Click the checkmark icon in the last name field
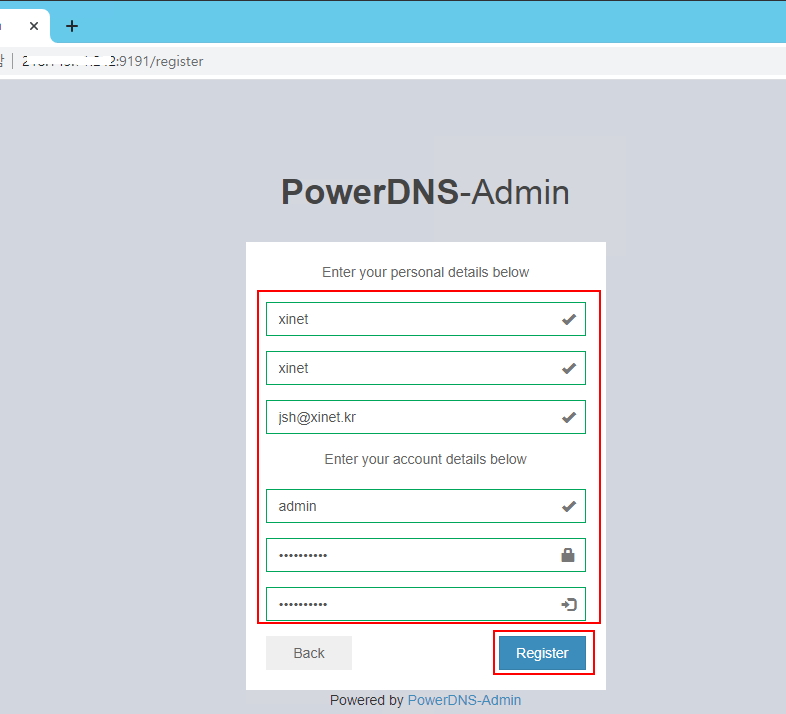This screenshot has width=786, height=714. (x=568, y=368)
